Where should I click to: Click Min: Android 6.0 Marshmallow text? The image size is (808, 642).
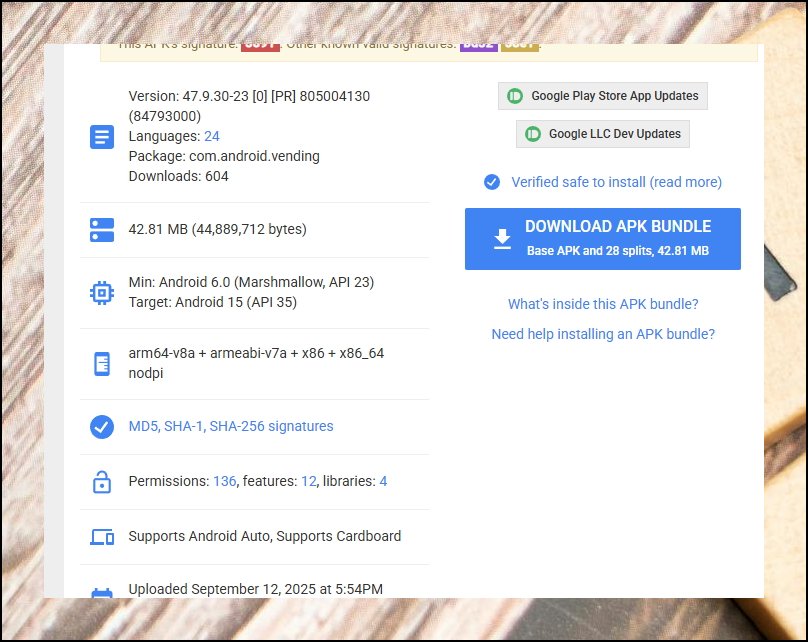click(x=251, y=282)
